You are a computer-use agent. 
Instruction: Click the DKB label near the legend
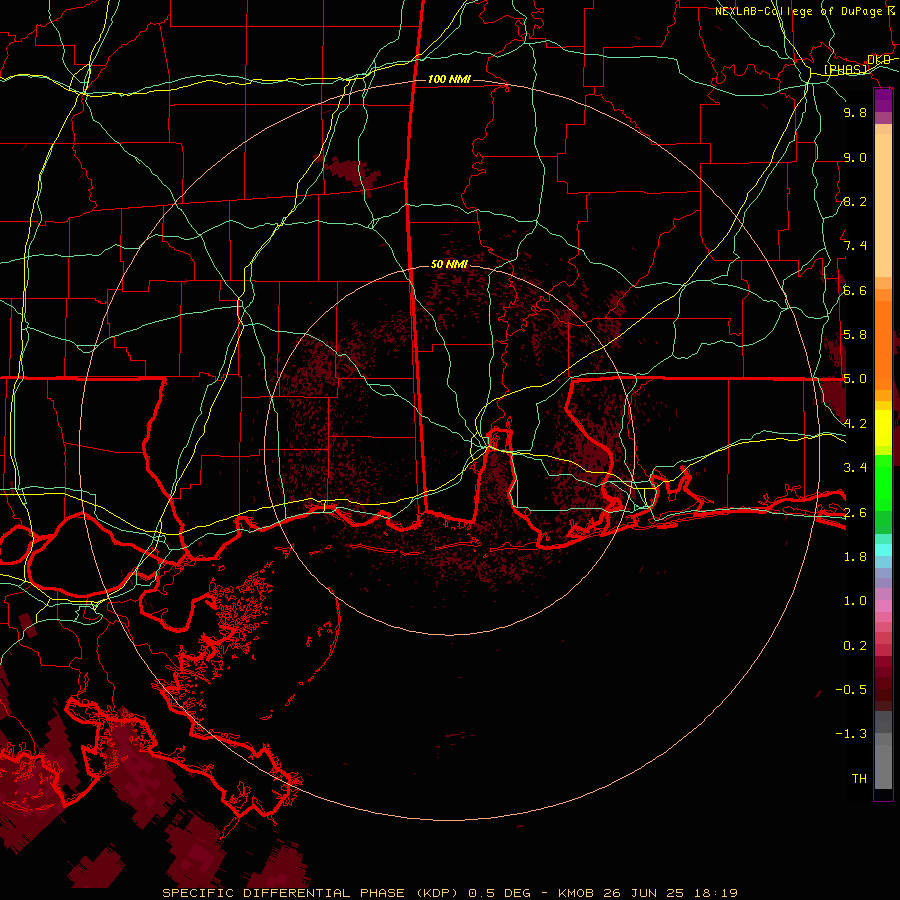coord(879,60)
